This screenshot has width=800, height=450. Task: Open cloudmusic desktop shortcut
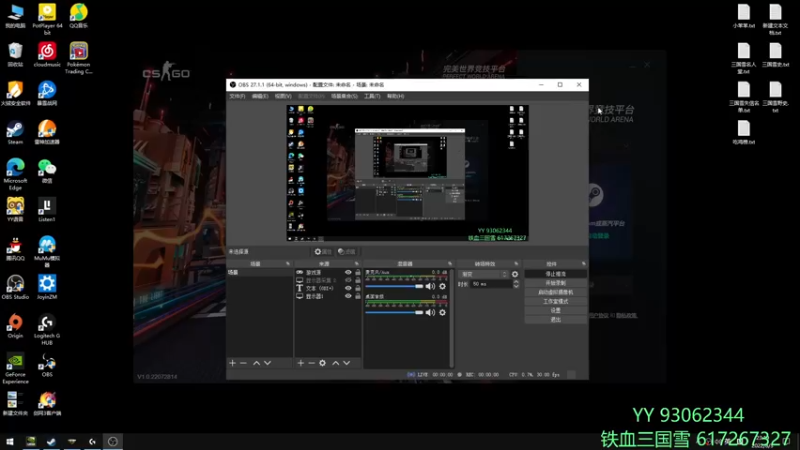point(47,54)
